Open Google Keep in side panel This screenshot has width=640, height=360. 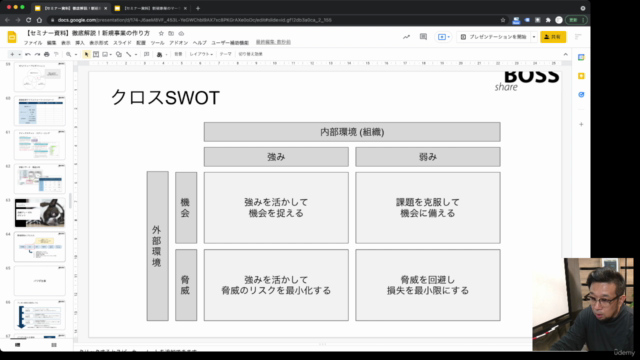(581, 76)
